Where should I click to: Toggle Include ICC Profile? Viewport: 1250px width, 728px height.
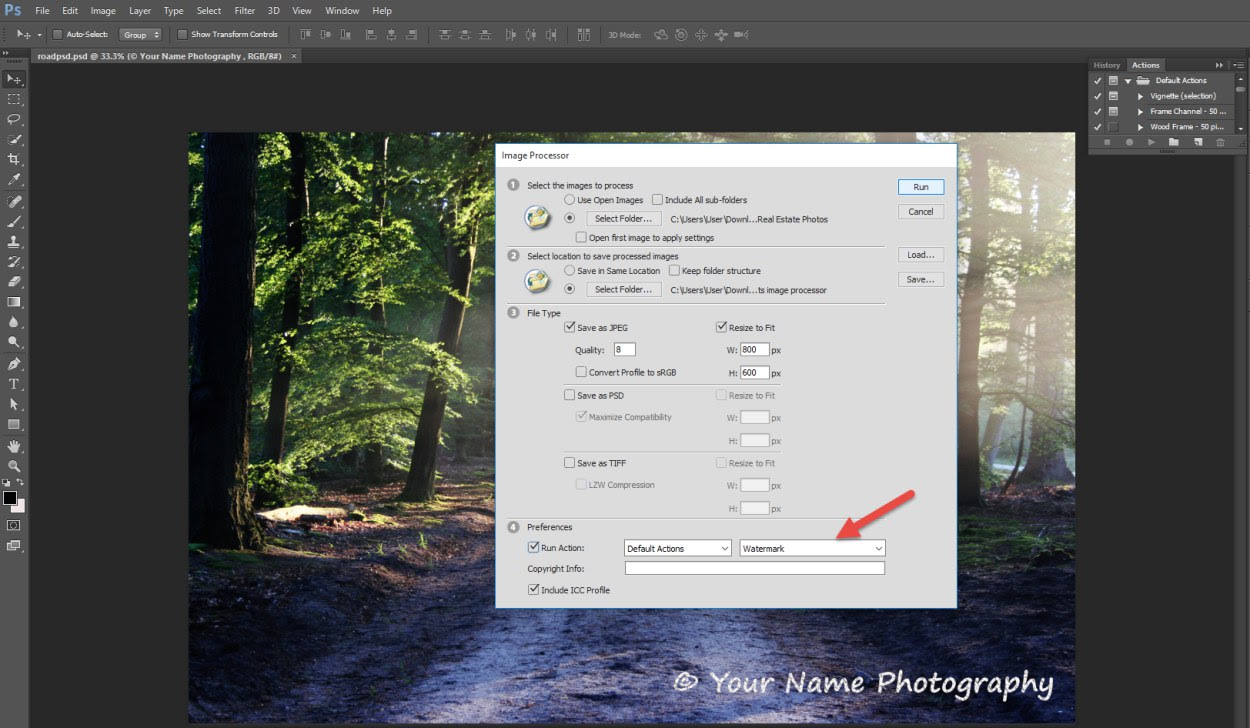click(533, 590)
